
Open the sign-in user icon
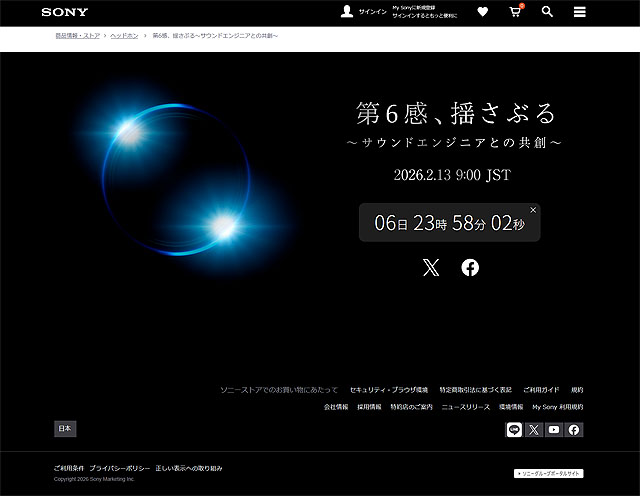pyautogui.click(x=347, y=12)
